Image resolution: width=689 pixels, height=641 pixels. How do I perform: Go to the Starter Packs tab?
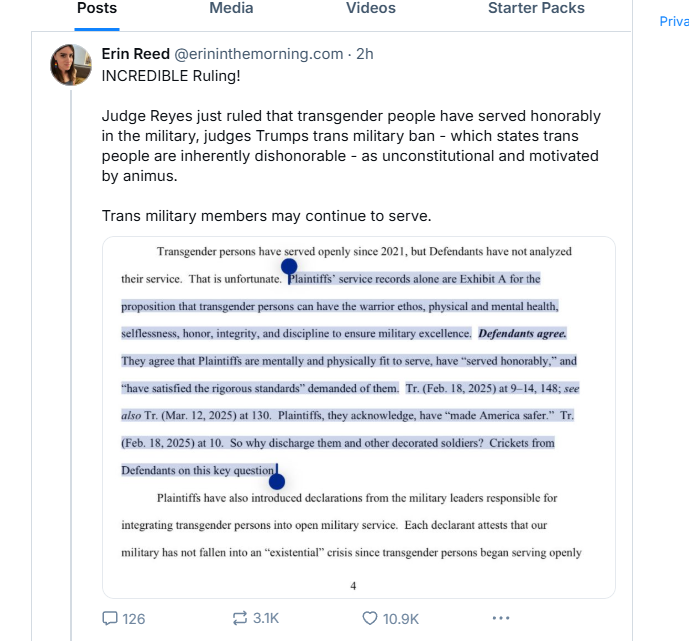[536, 9]
